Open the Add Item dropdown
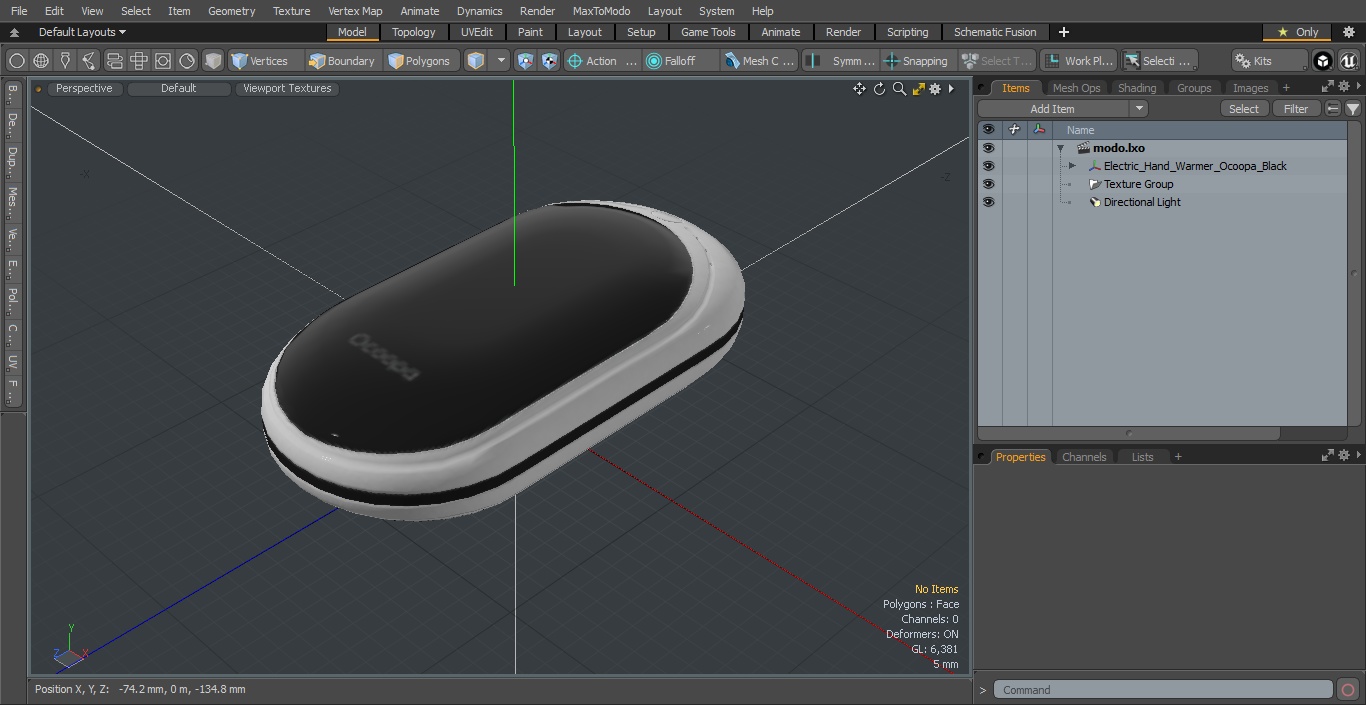The image size is (1366, 705). [1062, 109]
